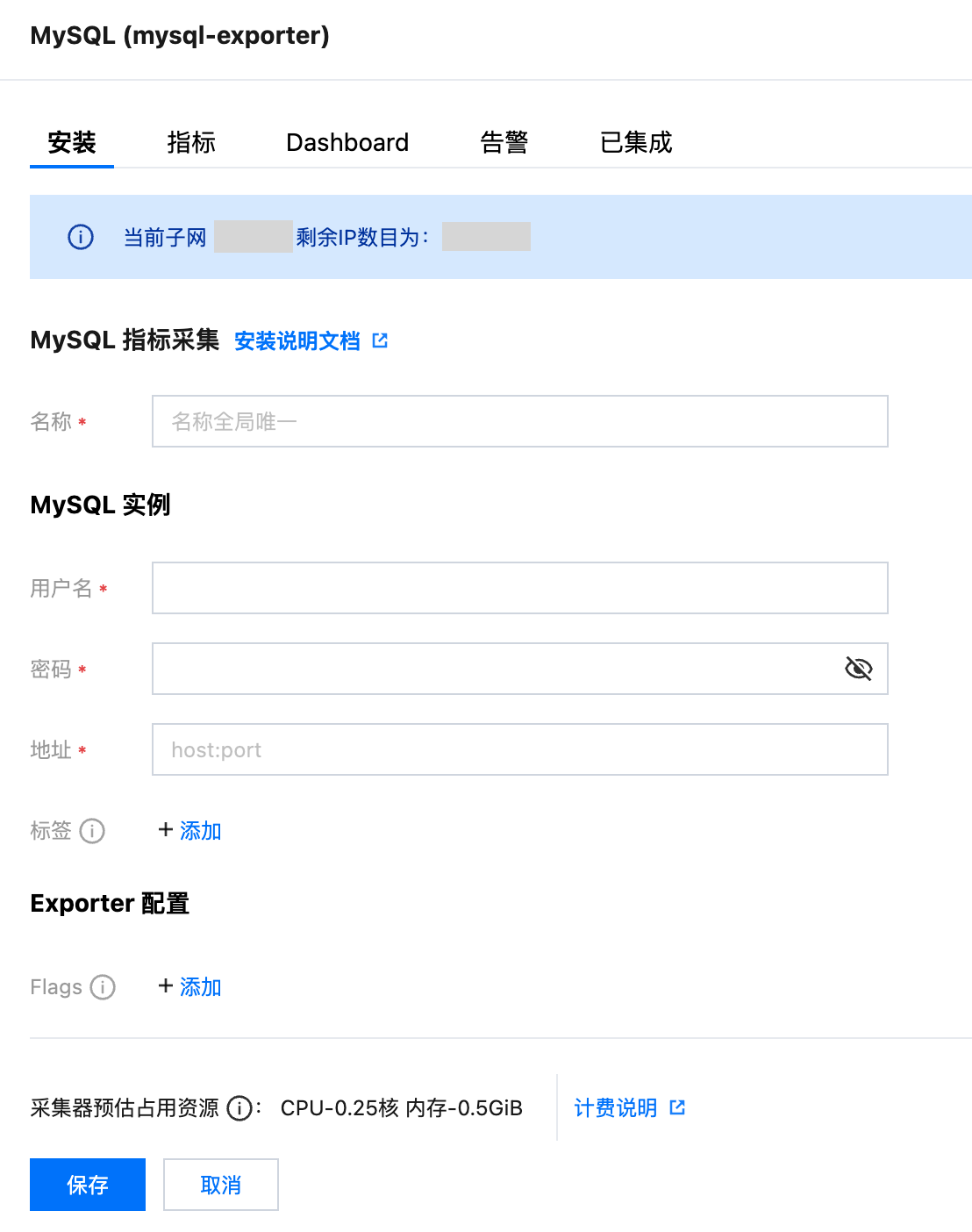The width and height of the screenshot is (972, 1232).
Task: Open the 计费说明 link
Action: (x=616, y=1108)
